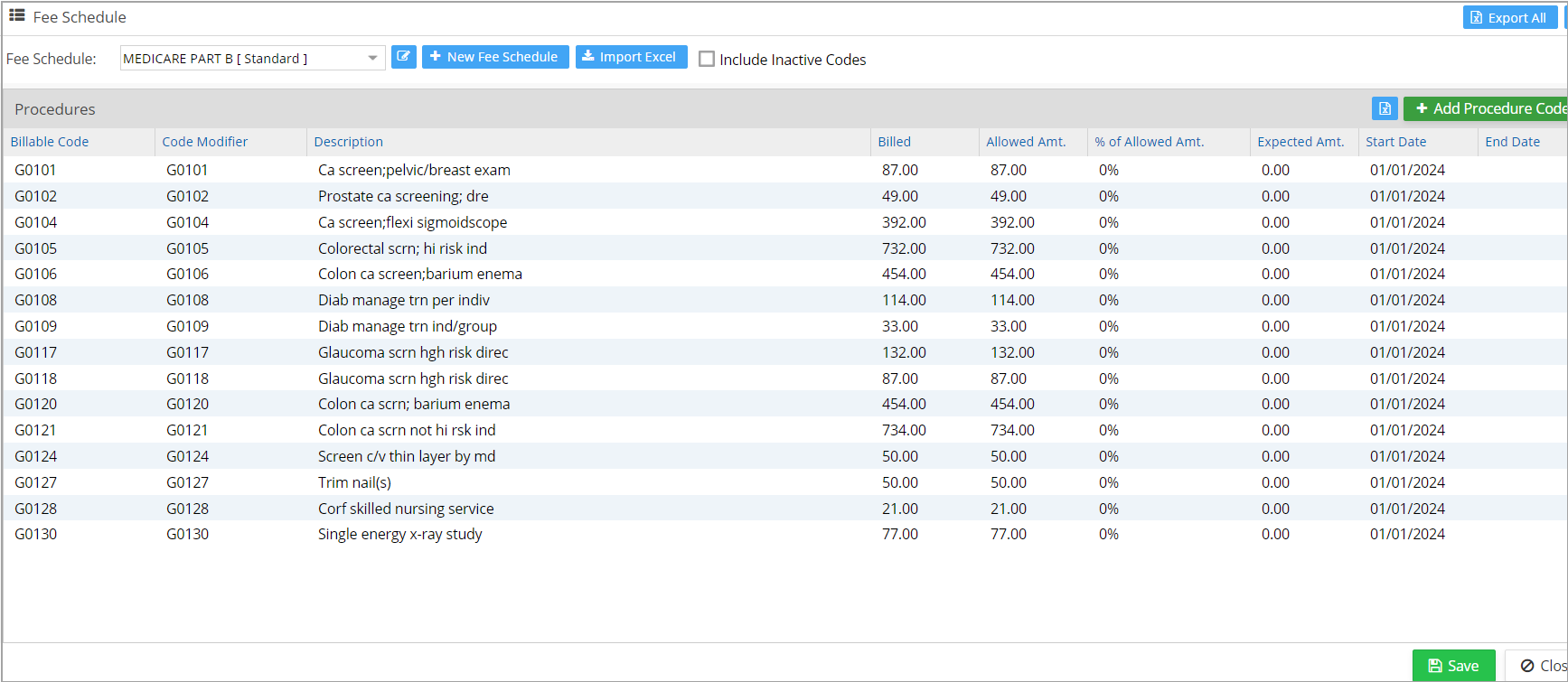Click the Fee Schedule list icon in title
This screenshot has width=1568, height=682.
click(16, 16)
